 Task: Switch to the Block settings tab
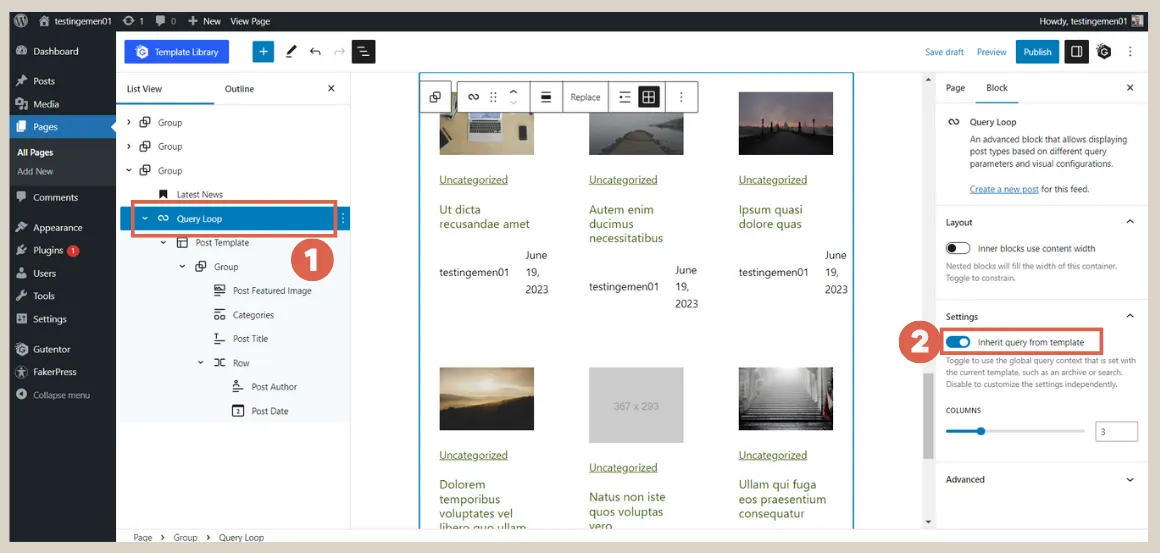point(997,88)
